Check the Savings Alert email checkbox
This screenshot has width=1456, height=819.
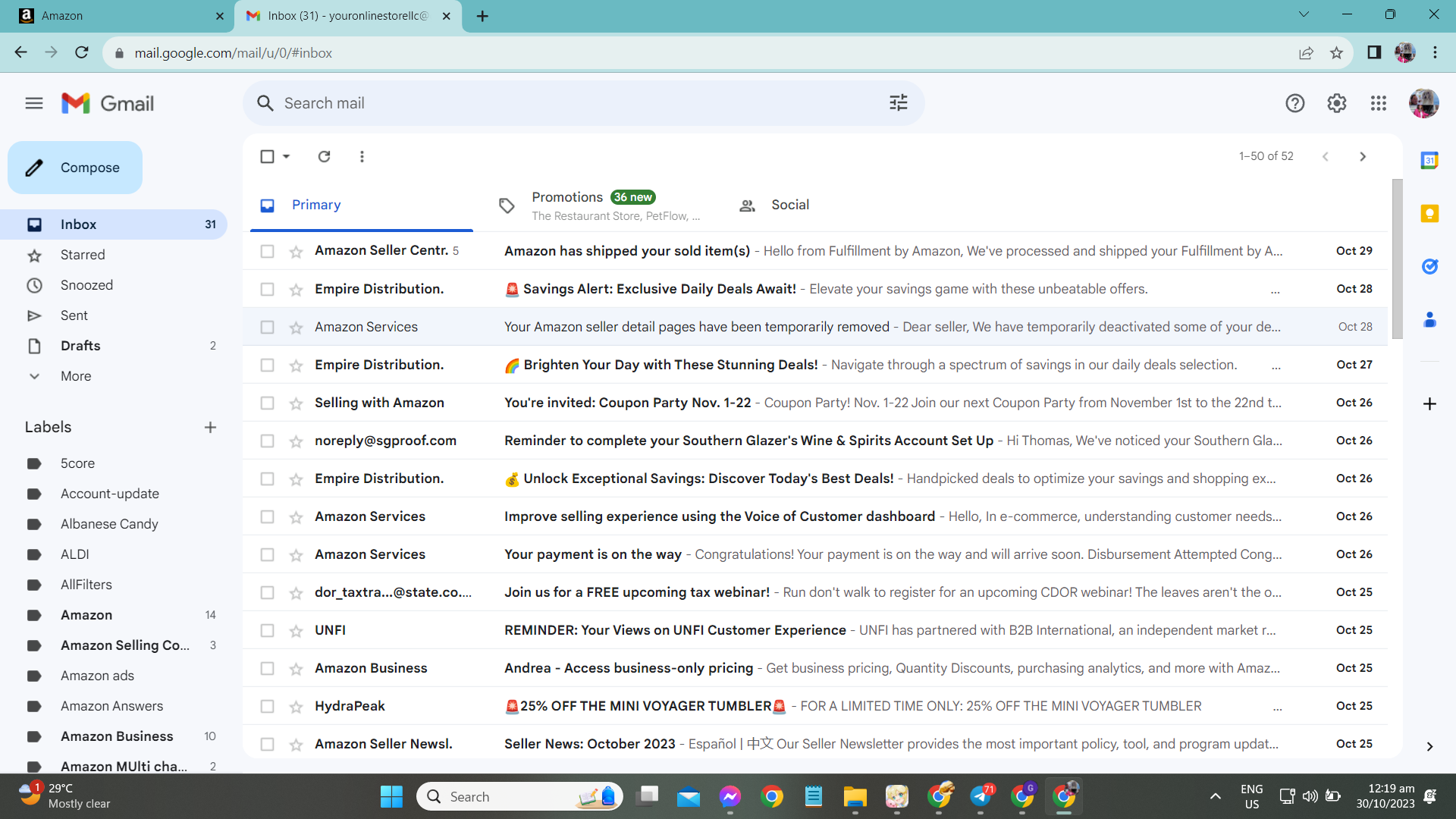267,290
